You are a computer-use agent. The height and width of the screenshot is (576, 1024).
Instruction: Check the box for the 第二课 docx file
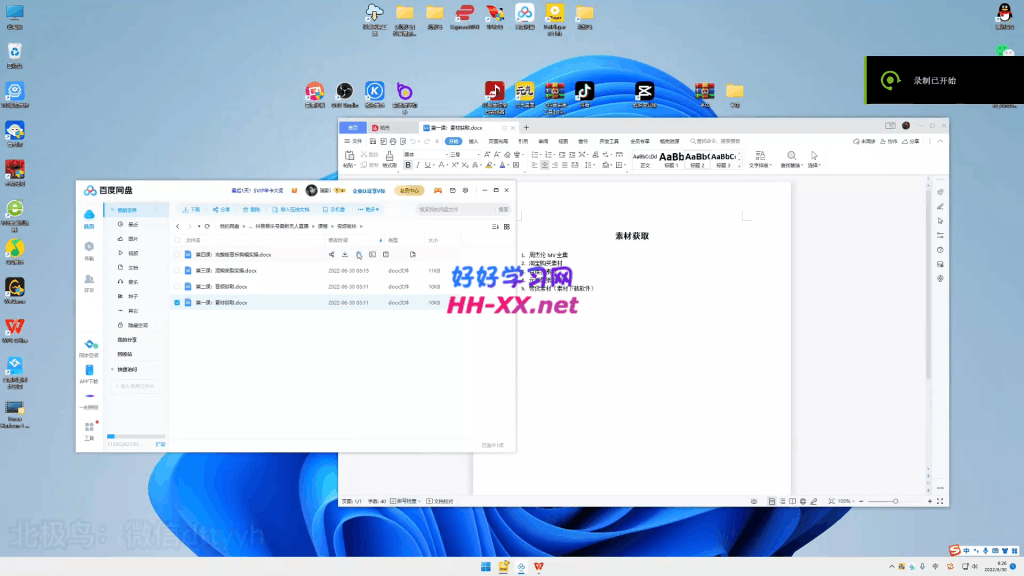177,287
